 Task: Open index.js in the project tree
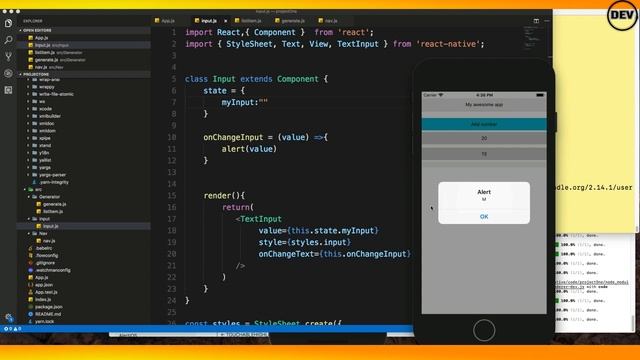point(84,300)
